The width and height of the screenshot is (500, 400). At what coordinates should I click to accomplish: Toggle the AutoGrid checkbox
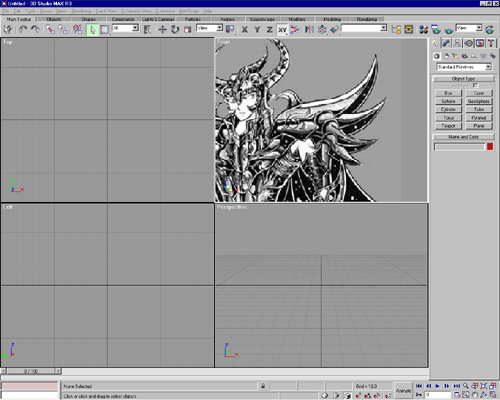(476, 85)
